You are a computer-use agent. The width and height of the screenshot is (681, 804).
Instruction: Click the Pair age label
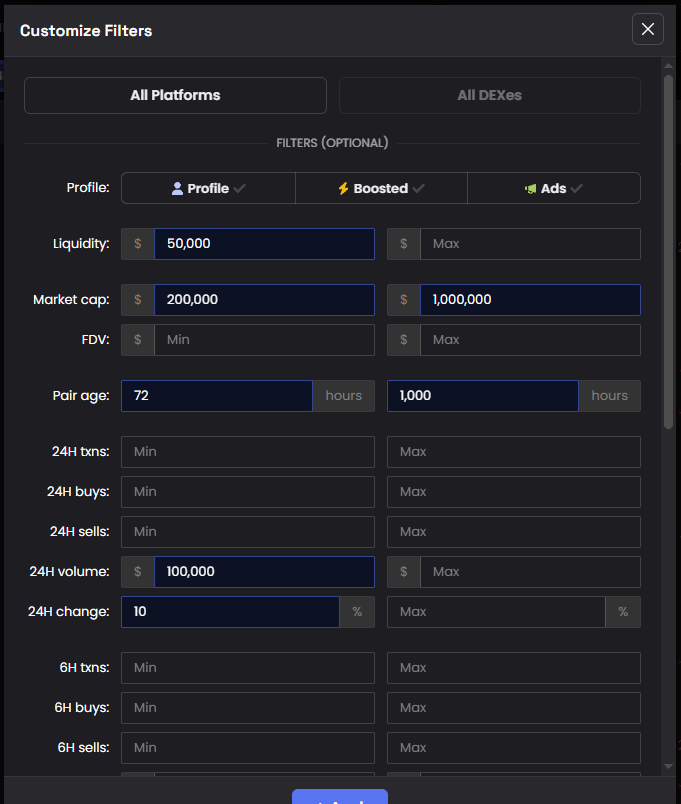click(x=81, y=396)
